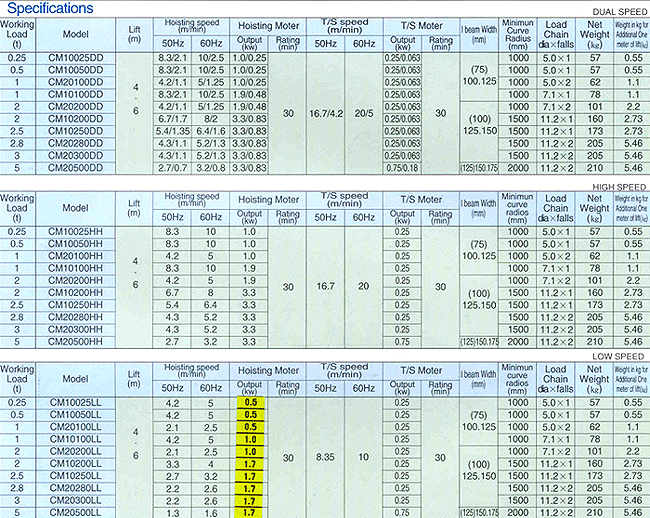This screenshot has width=650, height=518.
Task: Click highlighted 1.0 output for CM10100LL
Action: tap(250, 439)
